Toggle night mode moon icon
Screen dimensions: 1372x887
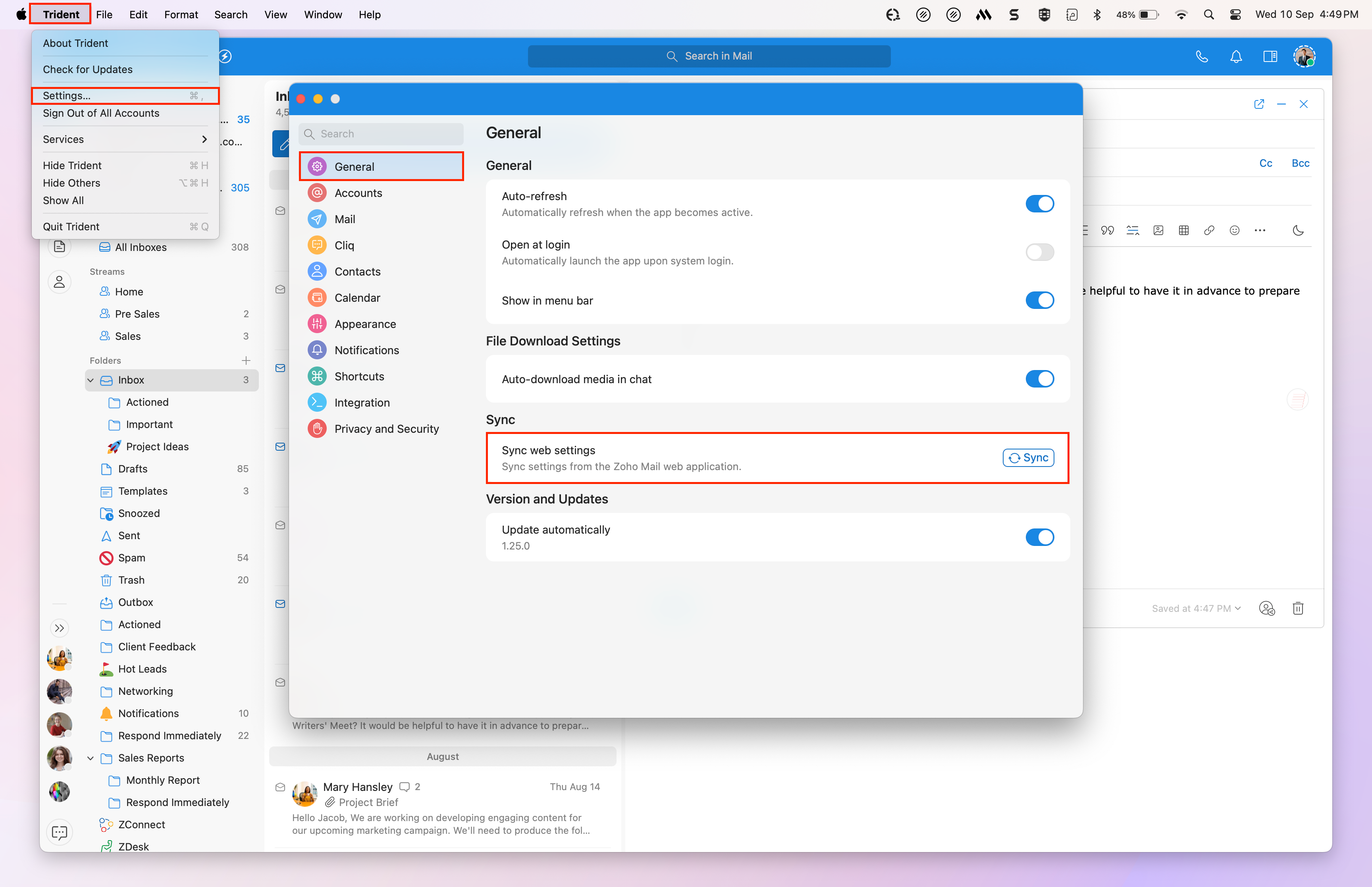point(1298,230)
